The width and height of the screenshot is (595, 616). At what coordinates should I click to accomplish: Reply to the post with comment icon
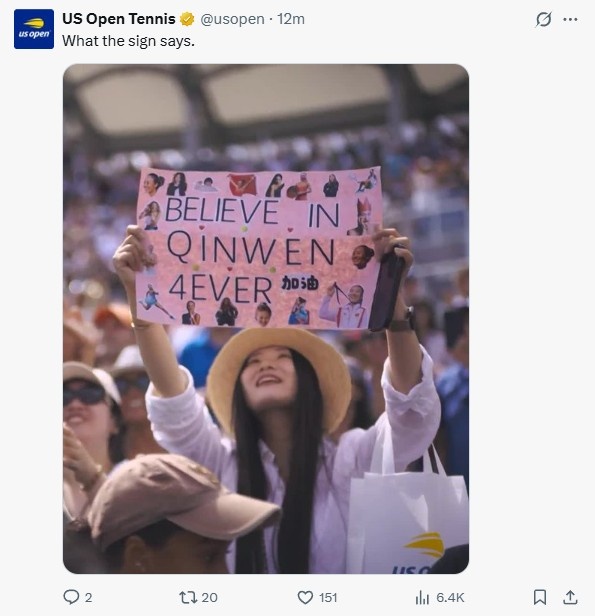(71, 597)
